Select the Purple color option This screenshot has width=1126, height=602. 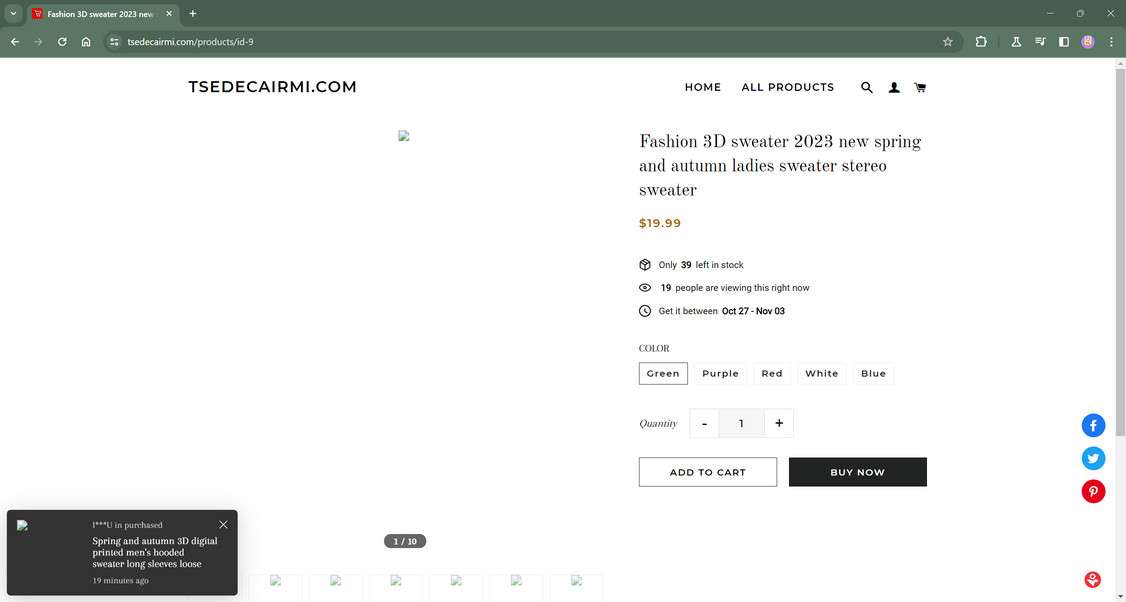point(720,373)
